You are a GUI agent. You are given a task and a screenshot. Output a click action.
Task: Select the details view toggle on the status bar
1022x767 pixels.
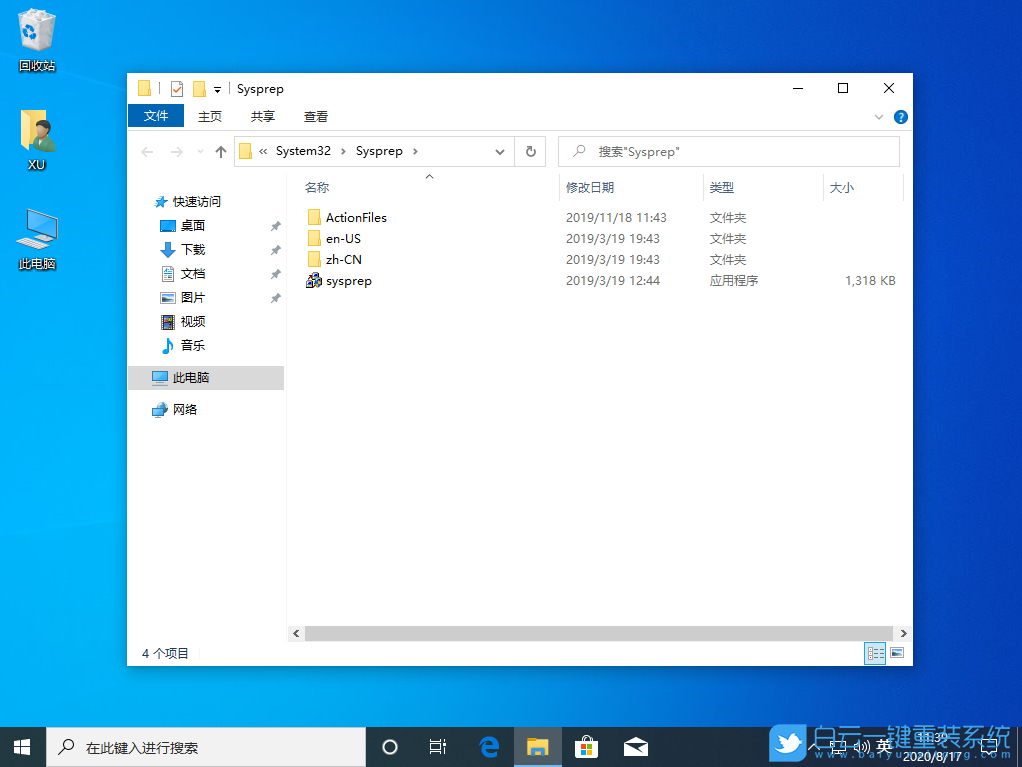[875, 652]
